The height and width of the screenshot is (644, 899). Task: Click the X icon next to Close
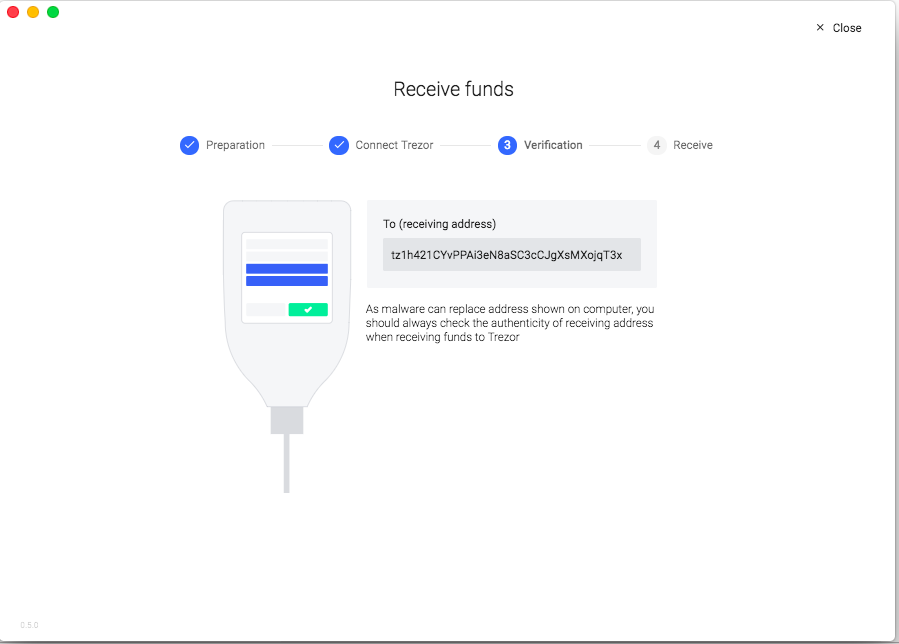coord(820,28)
